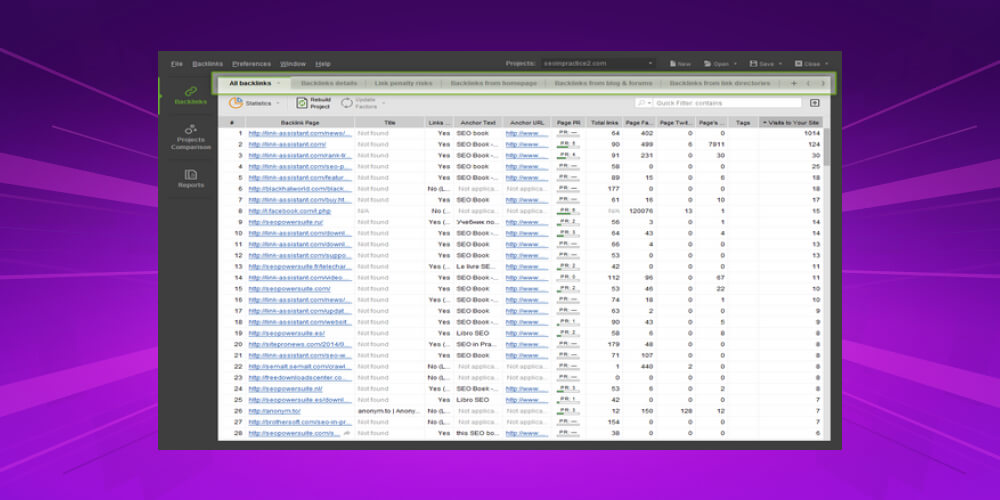The image size is (1000, 500).
Task: Open the seopowersuite.nl backlink in row 24
Action: [285, 388]
